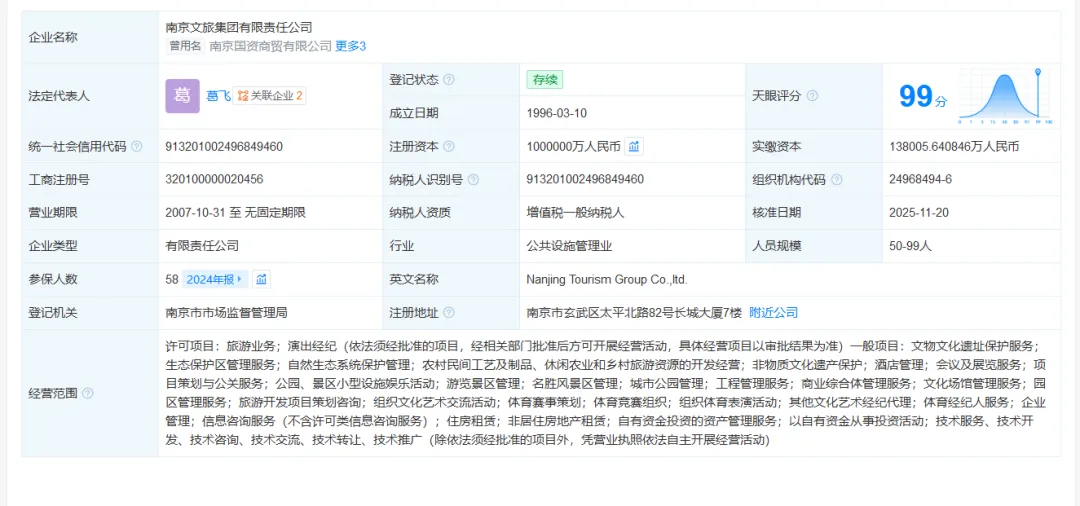Click help icon next to 登记状态
The height and width of the screenshot is (506, 1080).
pos(449,80)
